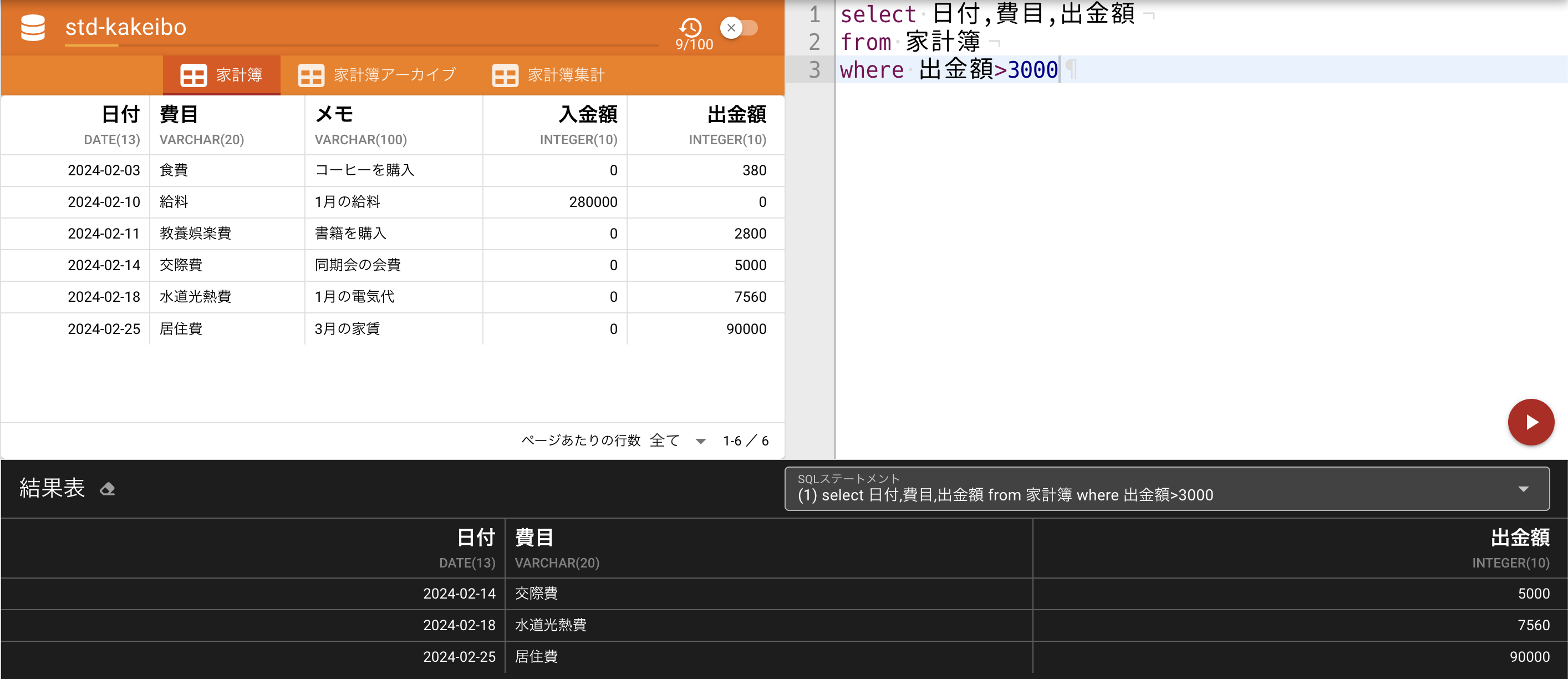Select the 居住費 row in the results table
Viewport: 1568px width, 679px height.
point(536,656)
